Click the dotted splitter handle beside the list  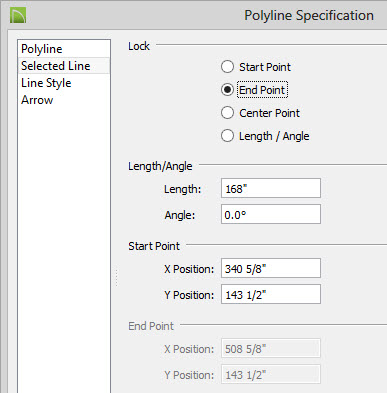(x=117, y=278)
